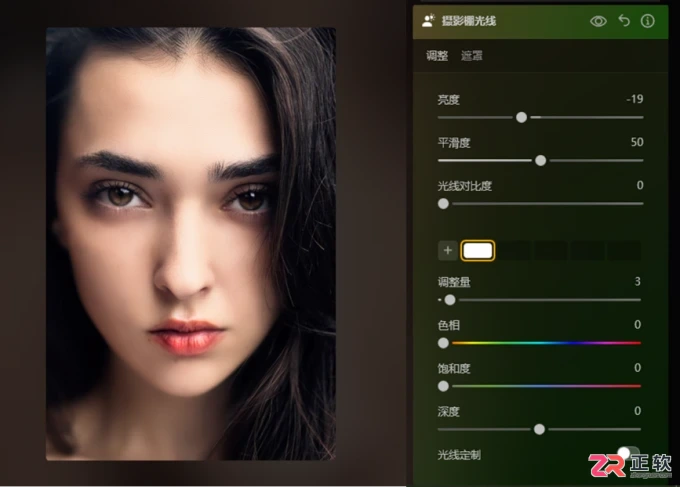Screen dimensions: 680x487
Task: Click the 摄影棚光线 panel title
Action: (x=469, y=21)
